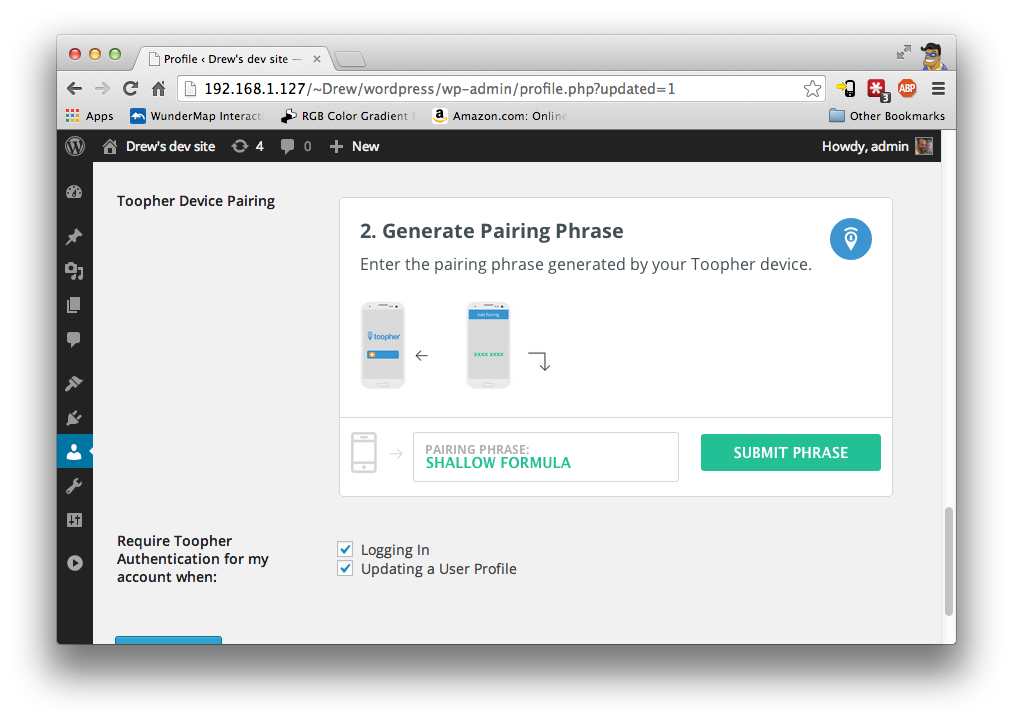Open the Other Bookmarks folder
Viewport: 1013px width, 723px height.
(886, 116)
